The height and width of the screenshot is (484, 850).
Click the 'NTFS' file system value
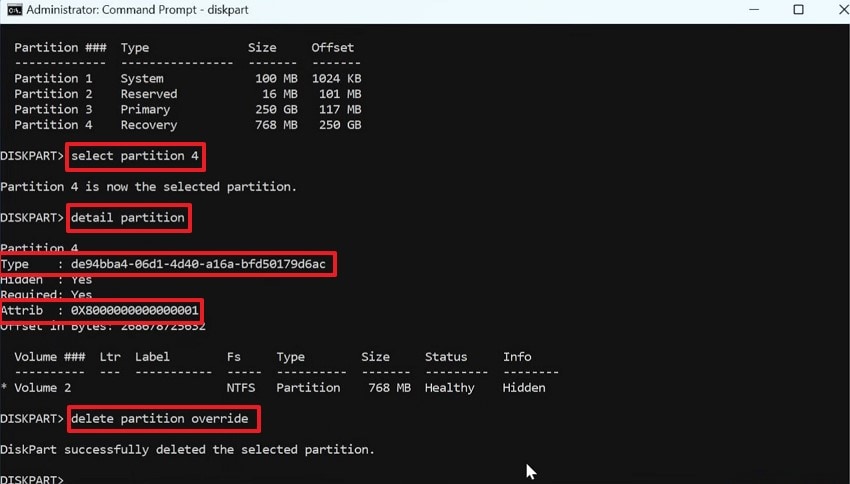(241, 388)
